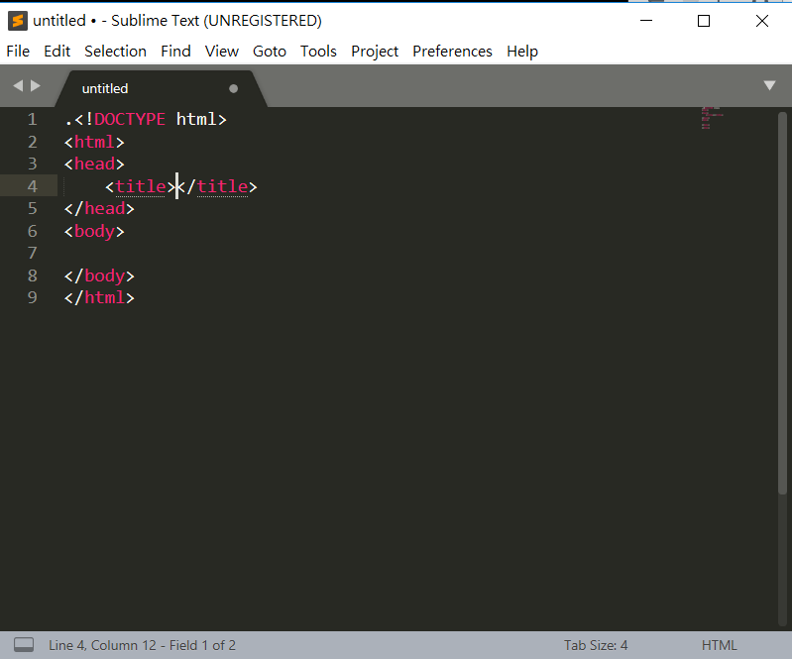Open the Tools menu
This screenshot has width=792, height=659.
(x=318, y=51)
